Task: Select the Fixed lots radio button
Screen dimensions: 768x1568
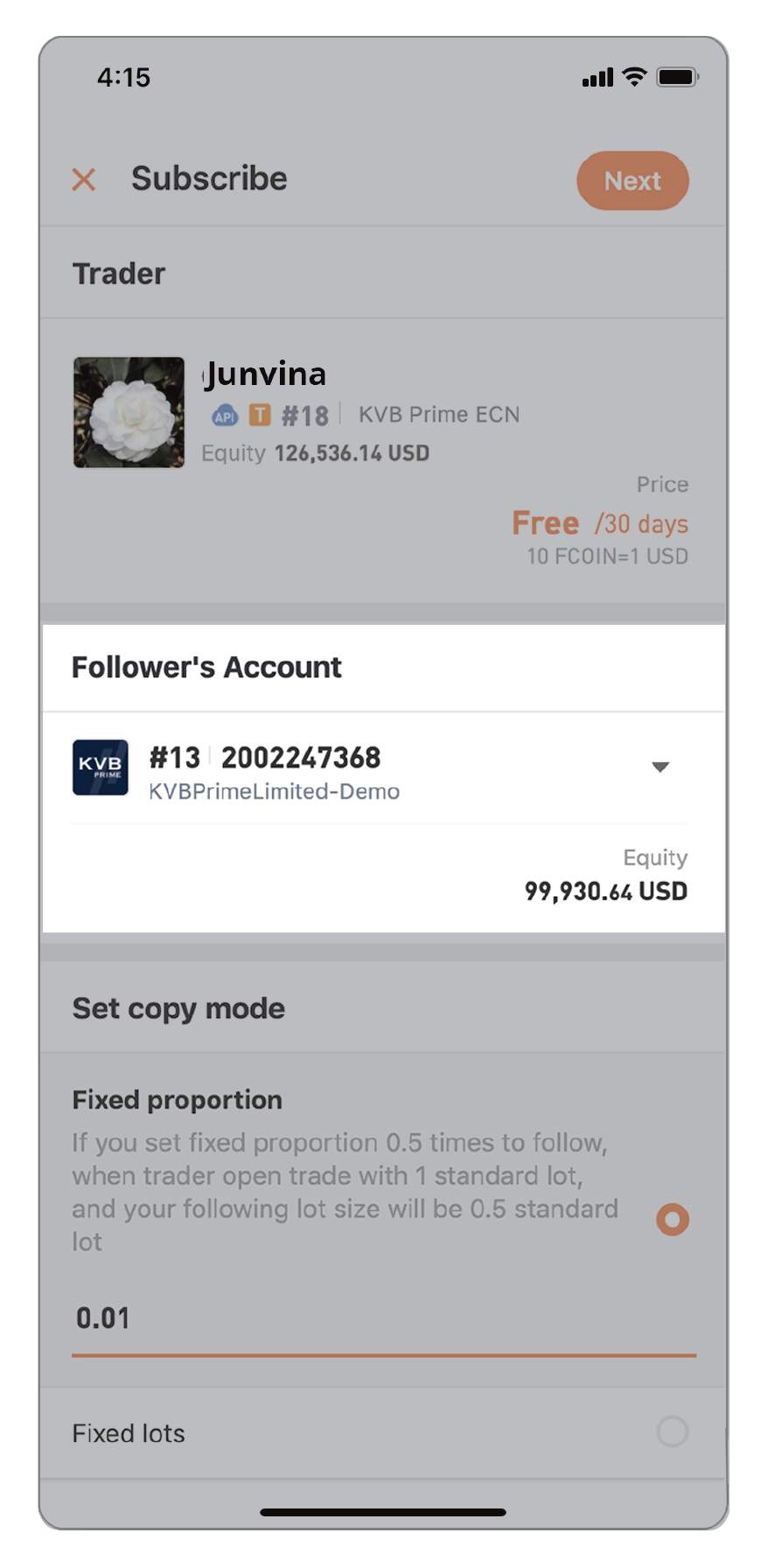Action: (673, 1432)
